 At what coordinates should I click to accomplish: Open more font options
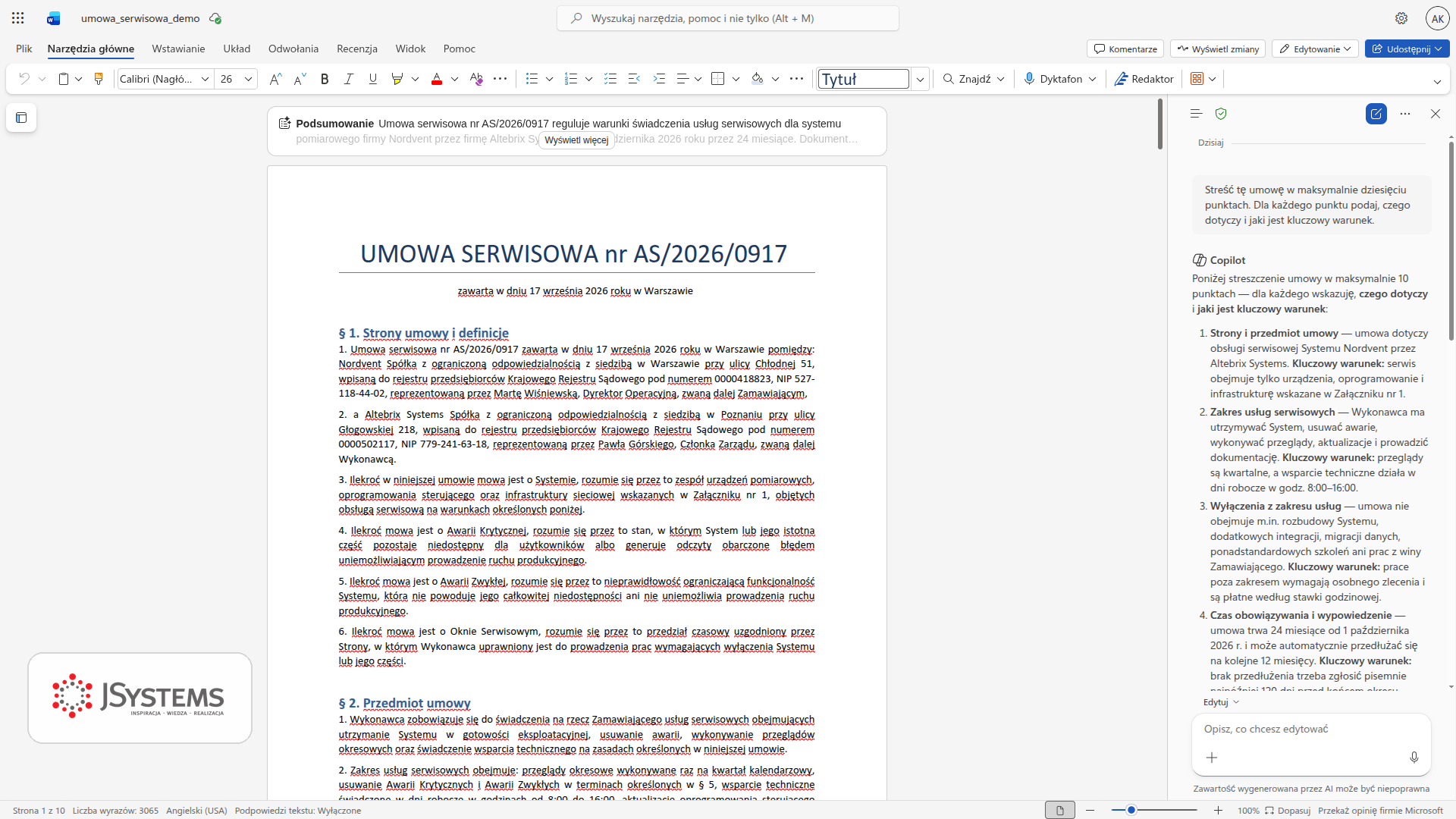(x=500, y=79)
